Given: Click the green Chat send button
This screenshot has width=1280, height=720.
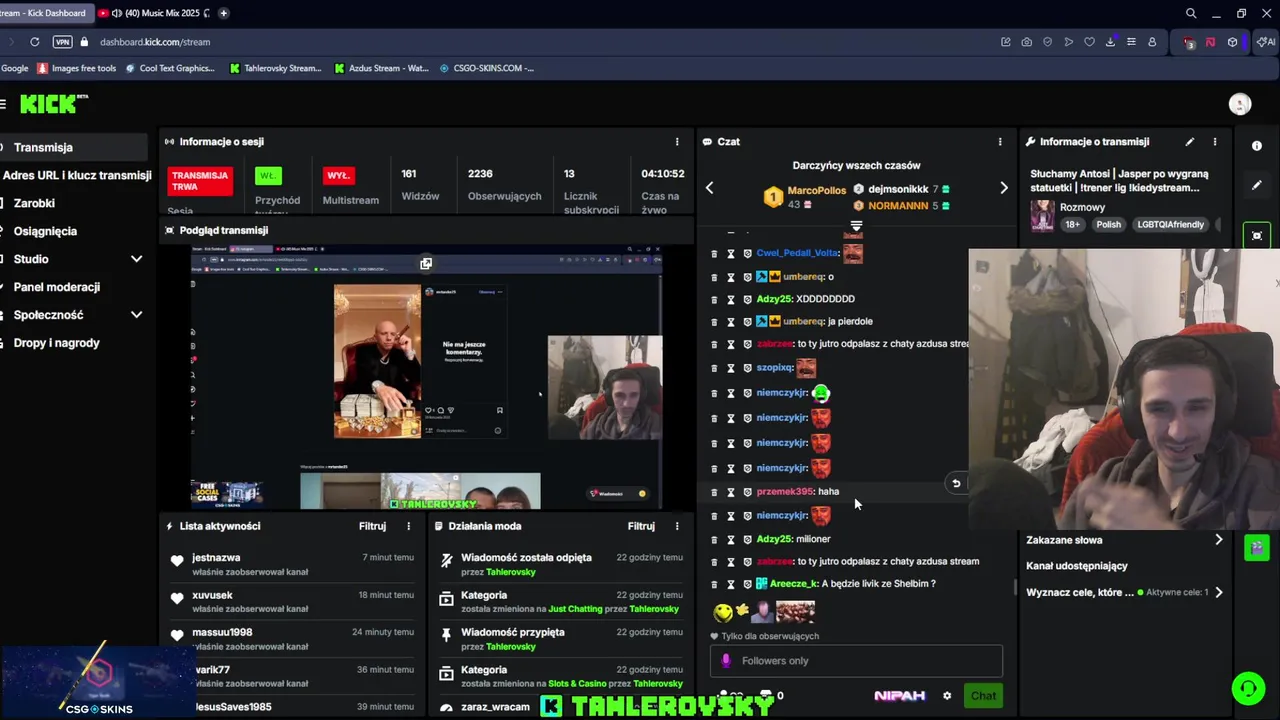Looking at the screenshot, I should pos(983,696).
